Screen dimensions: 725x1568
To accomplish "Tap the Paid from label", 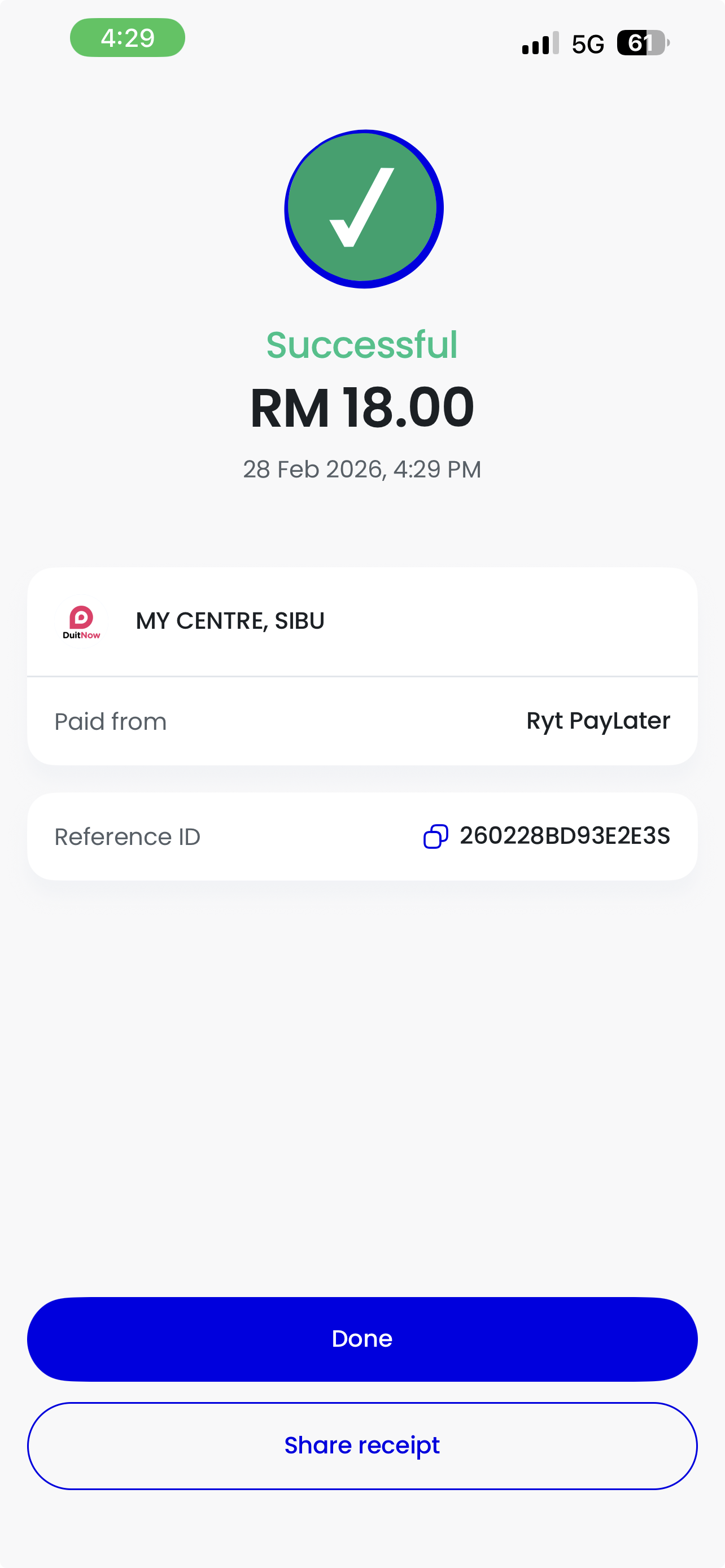I will point(110,721).
